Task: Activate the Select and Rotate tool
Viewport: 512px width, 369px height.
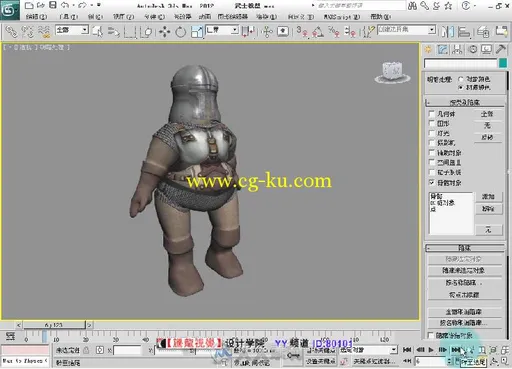Action: point(180,32)
